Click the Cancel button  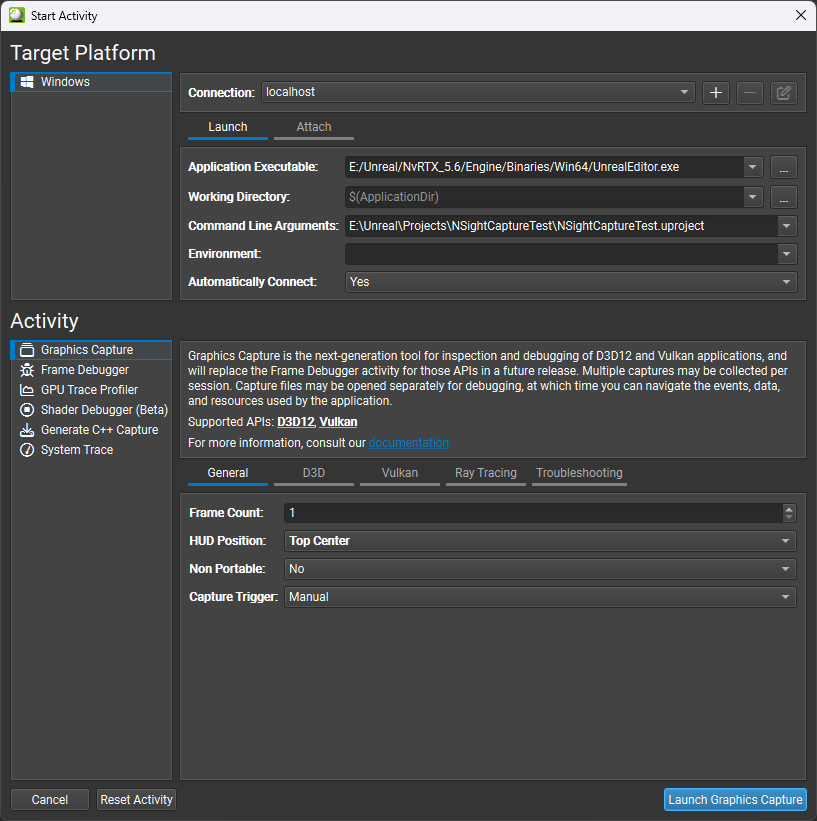(x=50, y=800)
